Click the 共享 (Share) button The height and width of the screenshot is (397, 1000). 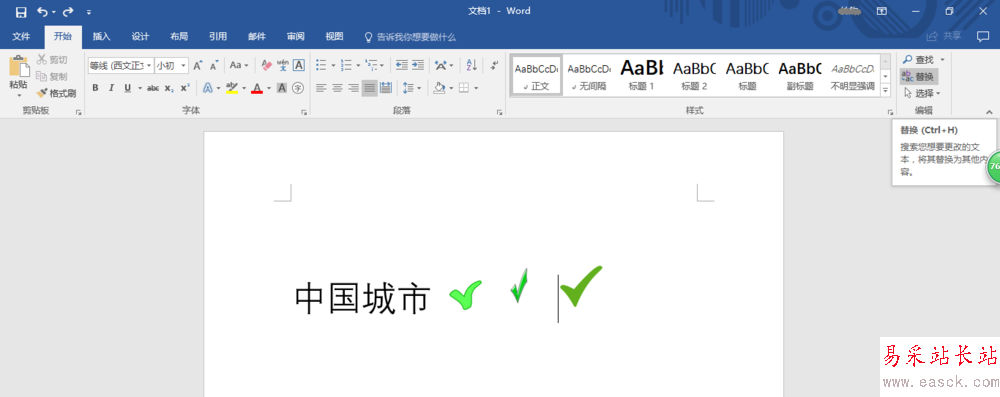tap(945, 36)
